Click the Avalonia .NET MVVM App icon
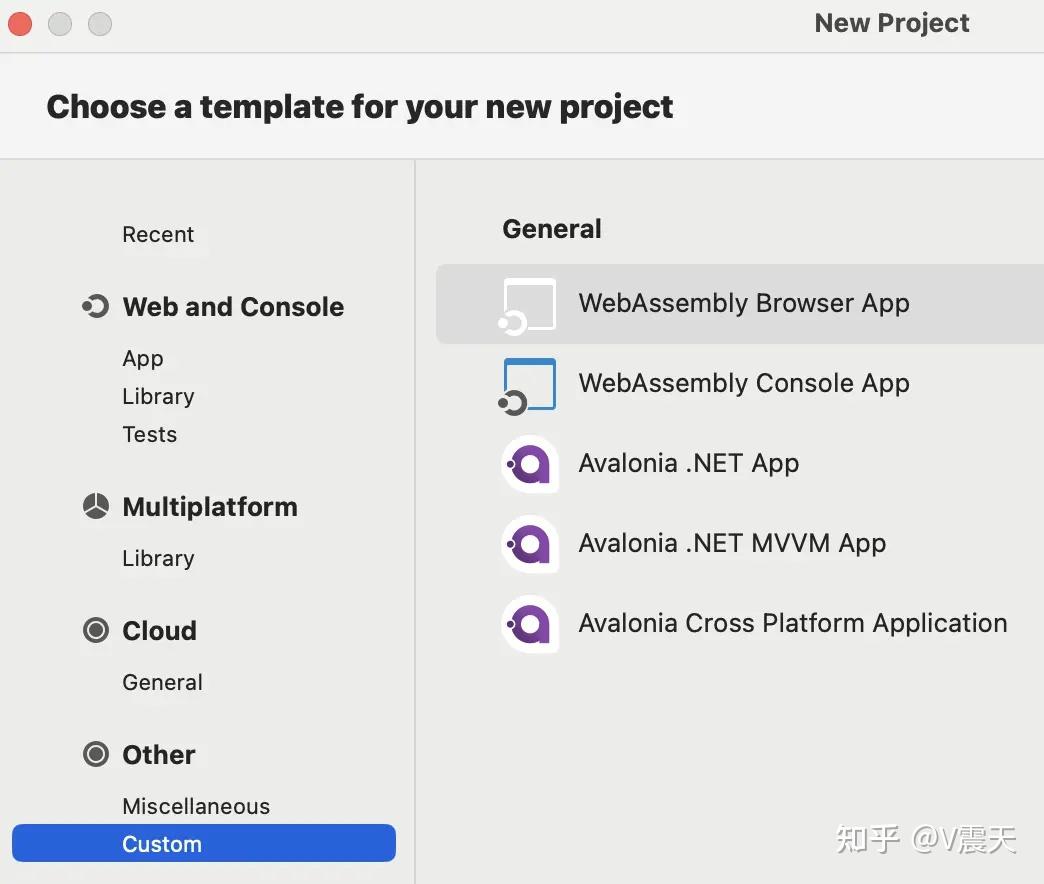This screenshot has width=1044, height=884. coord(529,544)
